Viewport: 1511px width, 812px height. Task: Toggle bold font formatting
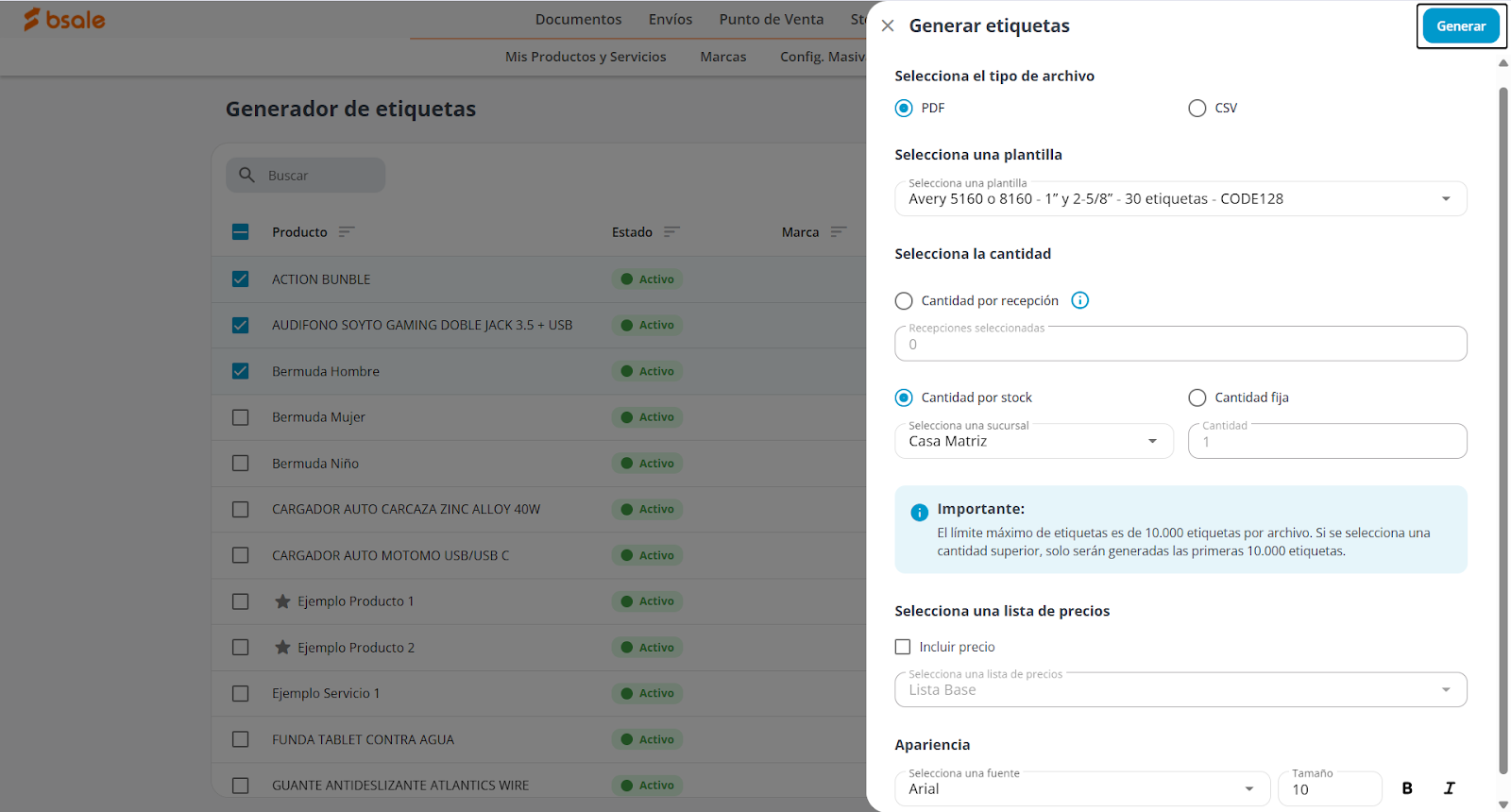[1407, 788]
